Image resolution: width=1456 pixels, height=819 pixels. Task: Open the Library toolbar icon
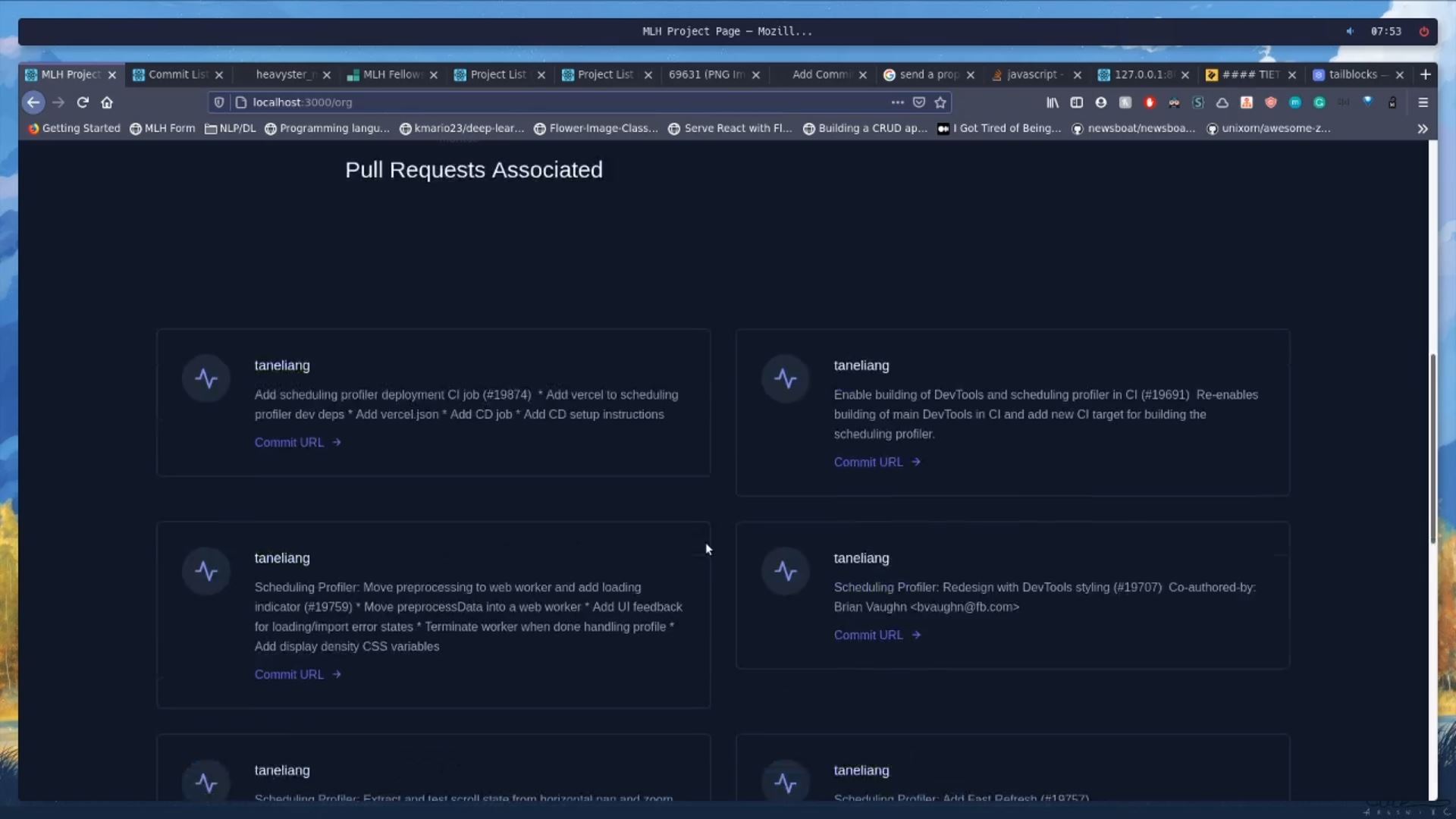[1053, 102]
